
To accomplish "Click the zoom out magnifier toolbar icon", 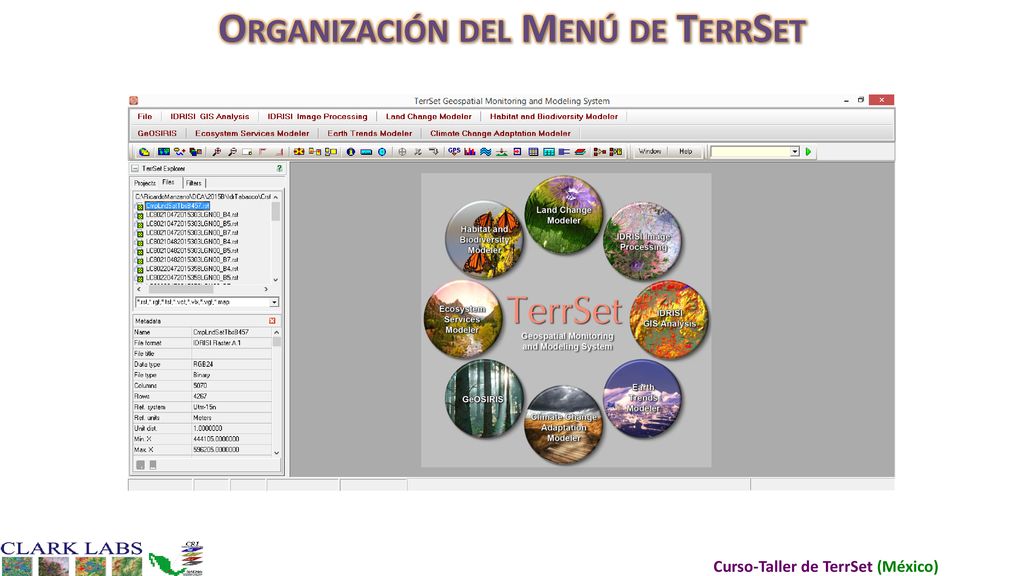I will click(x=232, y=152).
